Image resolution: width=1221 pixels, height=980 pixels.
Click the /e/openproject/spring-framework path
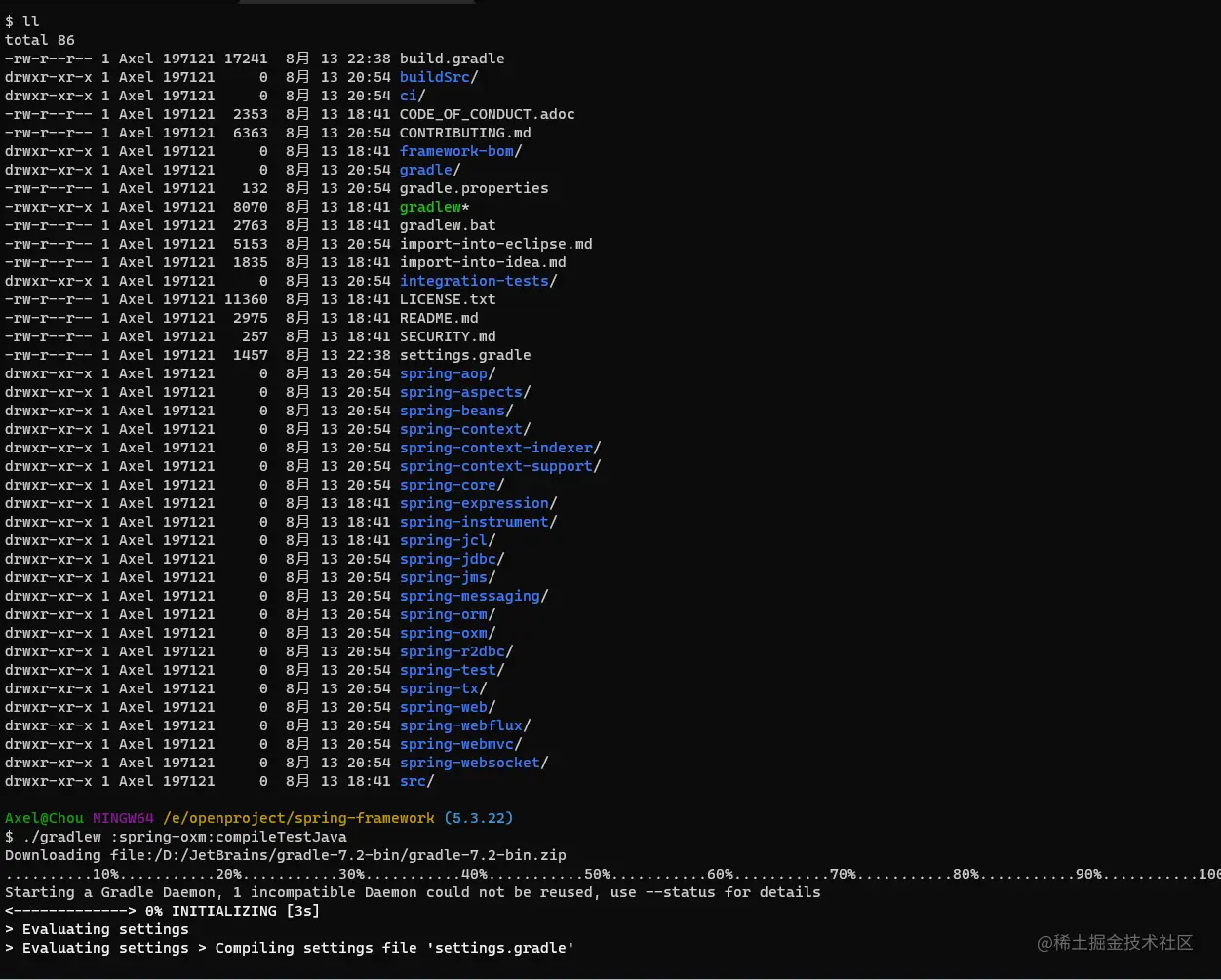[298, 818]
